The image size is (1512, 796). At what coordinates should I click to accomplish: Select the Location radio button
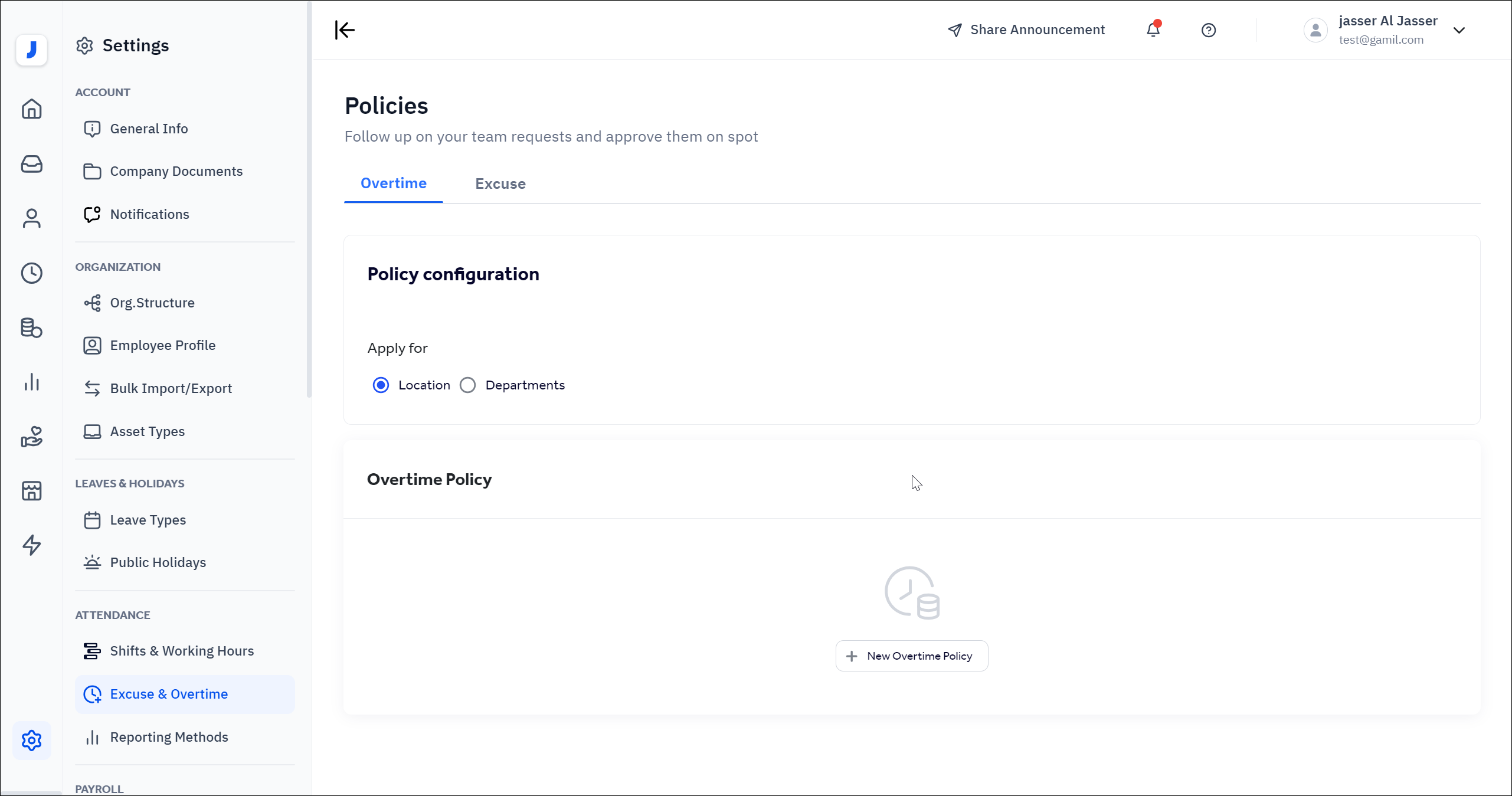click(381, 385)
